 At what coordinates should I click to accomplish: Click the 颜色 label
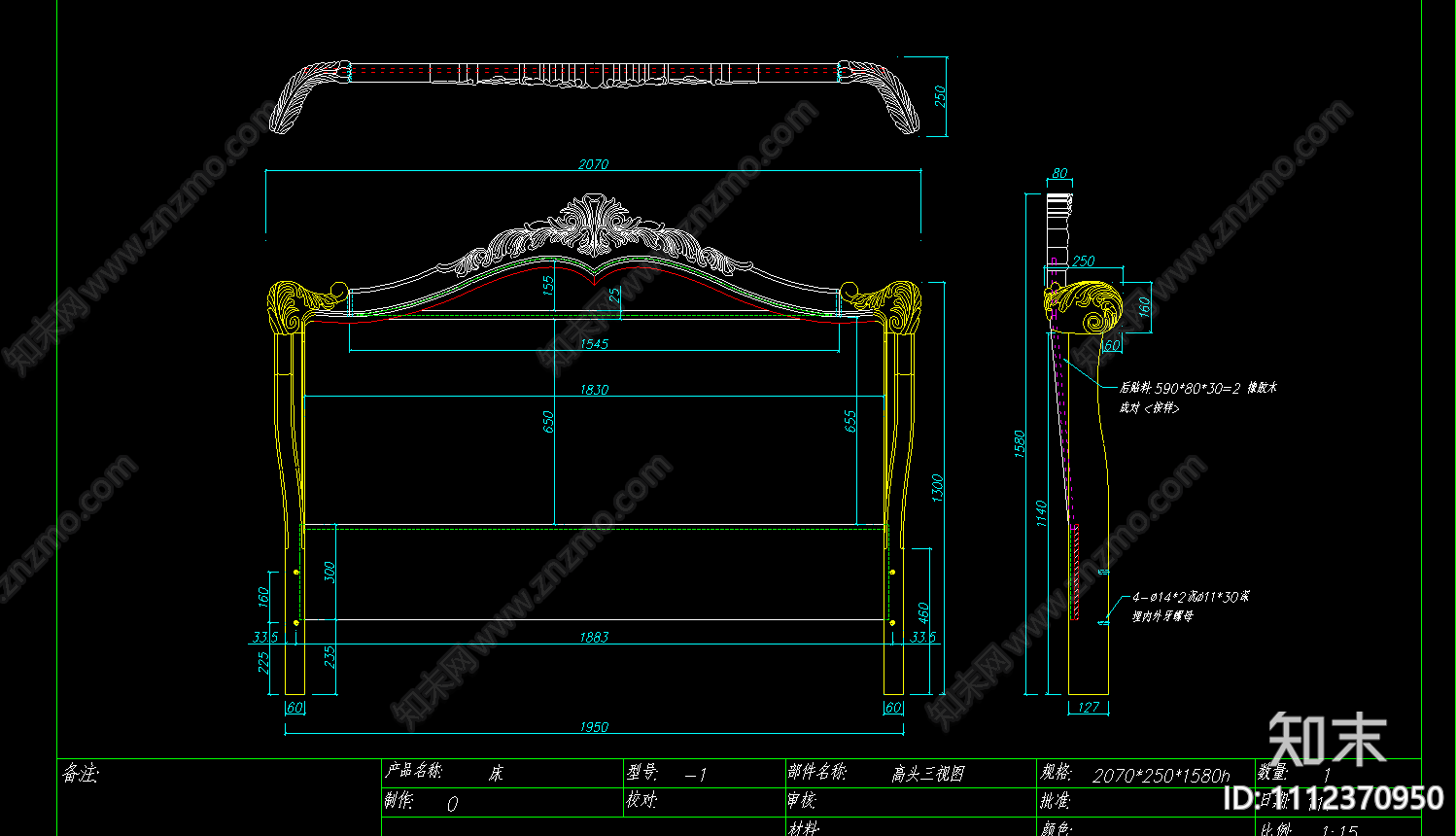(x=1056, y=828)
